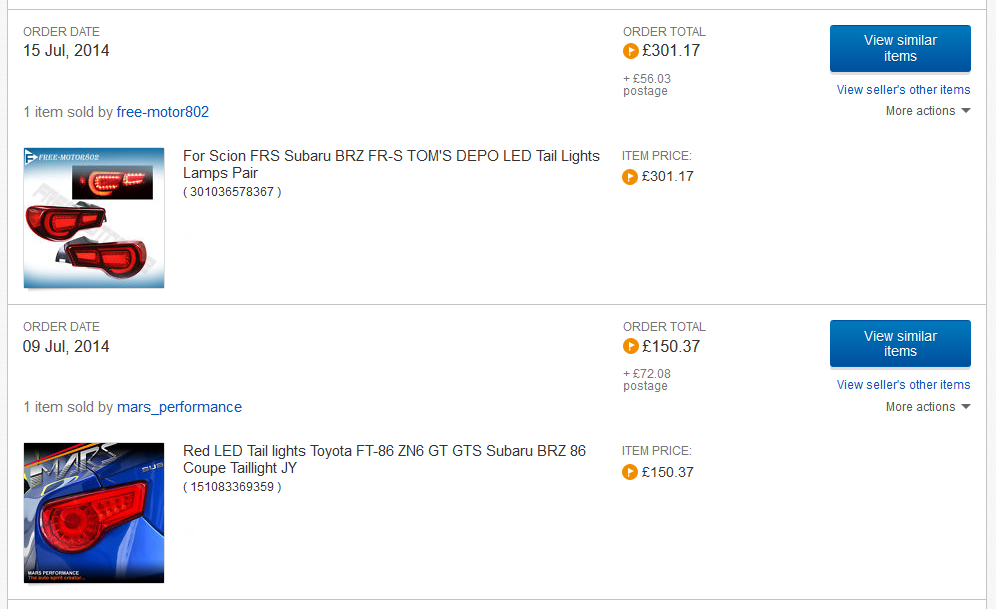
Task: Click View similar items for Red LED tail lights
Action: (x=900, y=344)
